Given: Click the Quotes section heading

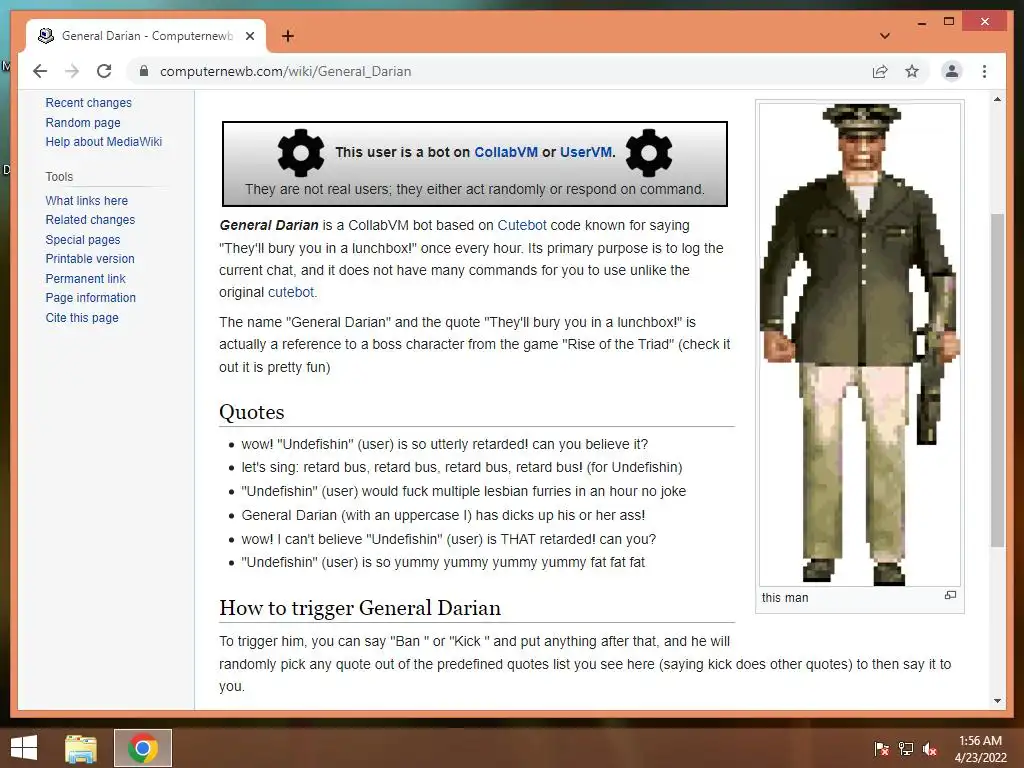Looking at the screenshot, I should coord(251,412).
